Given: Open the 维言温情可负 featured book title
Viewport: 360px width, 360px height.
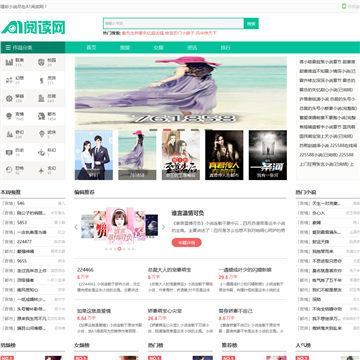Looking at the screenshot, I should (x=188, y=213).
